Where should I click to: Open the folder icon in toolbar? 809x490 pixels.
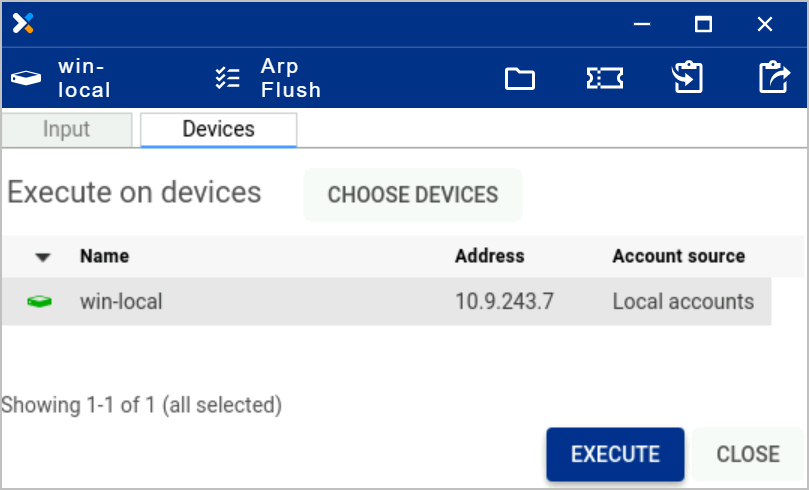coord(520,78)
